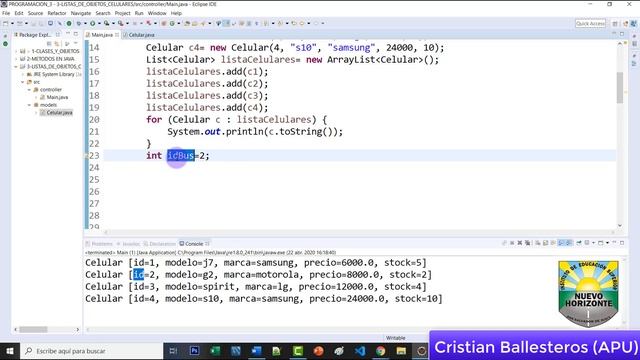Click the green Run toolbar button

tap(93, 23)
